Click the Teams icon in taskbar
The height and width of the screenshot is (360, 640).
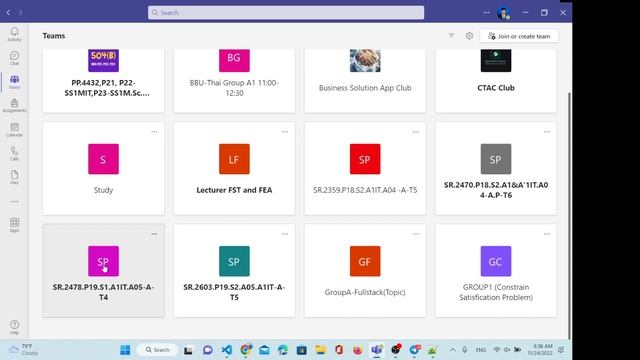[376, 350]
